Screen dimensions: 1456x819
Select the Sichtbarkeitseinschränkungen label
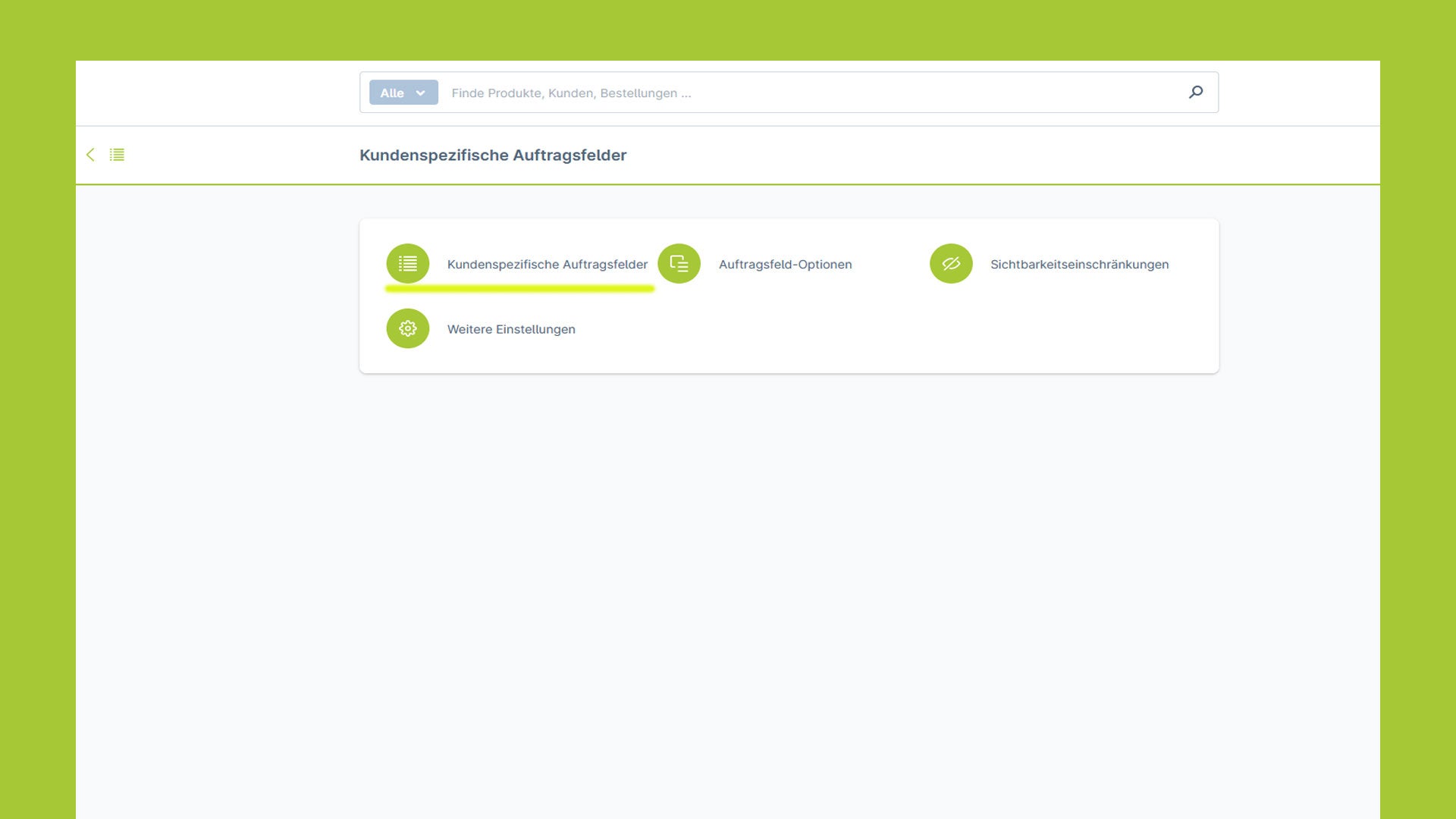(x=1080, y=264)
